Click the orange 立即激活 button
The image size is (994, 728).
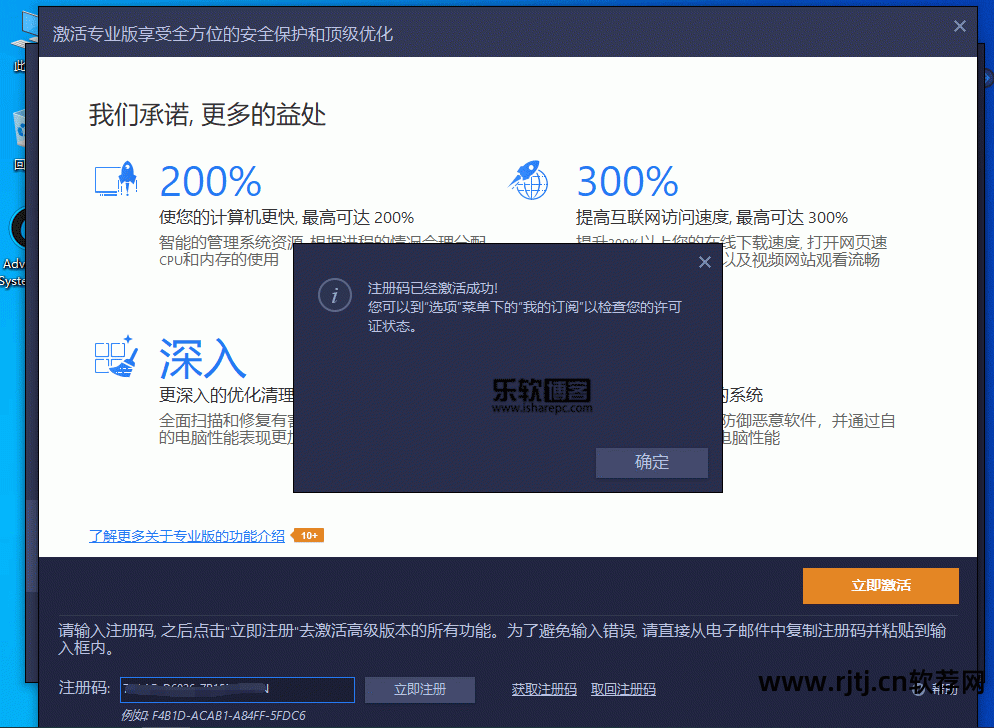tap(880, 585)
